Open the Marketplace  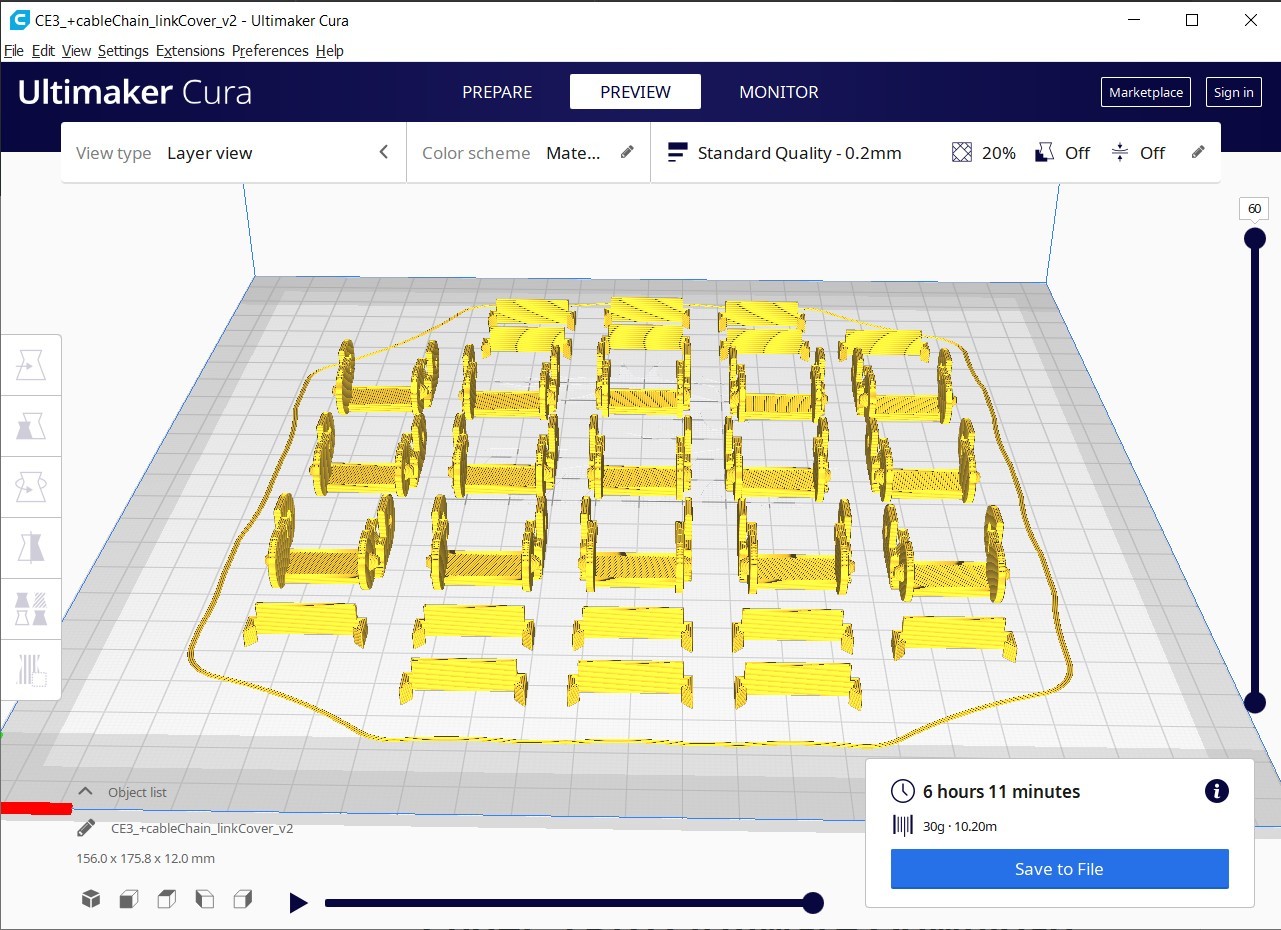tap(1146, 92)
